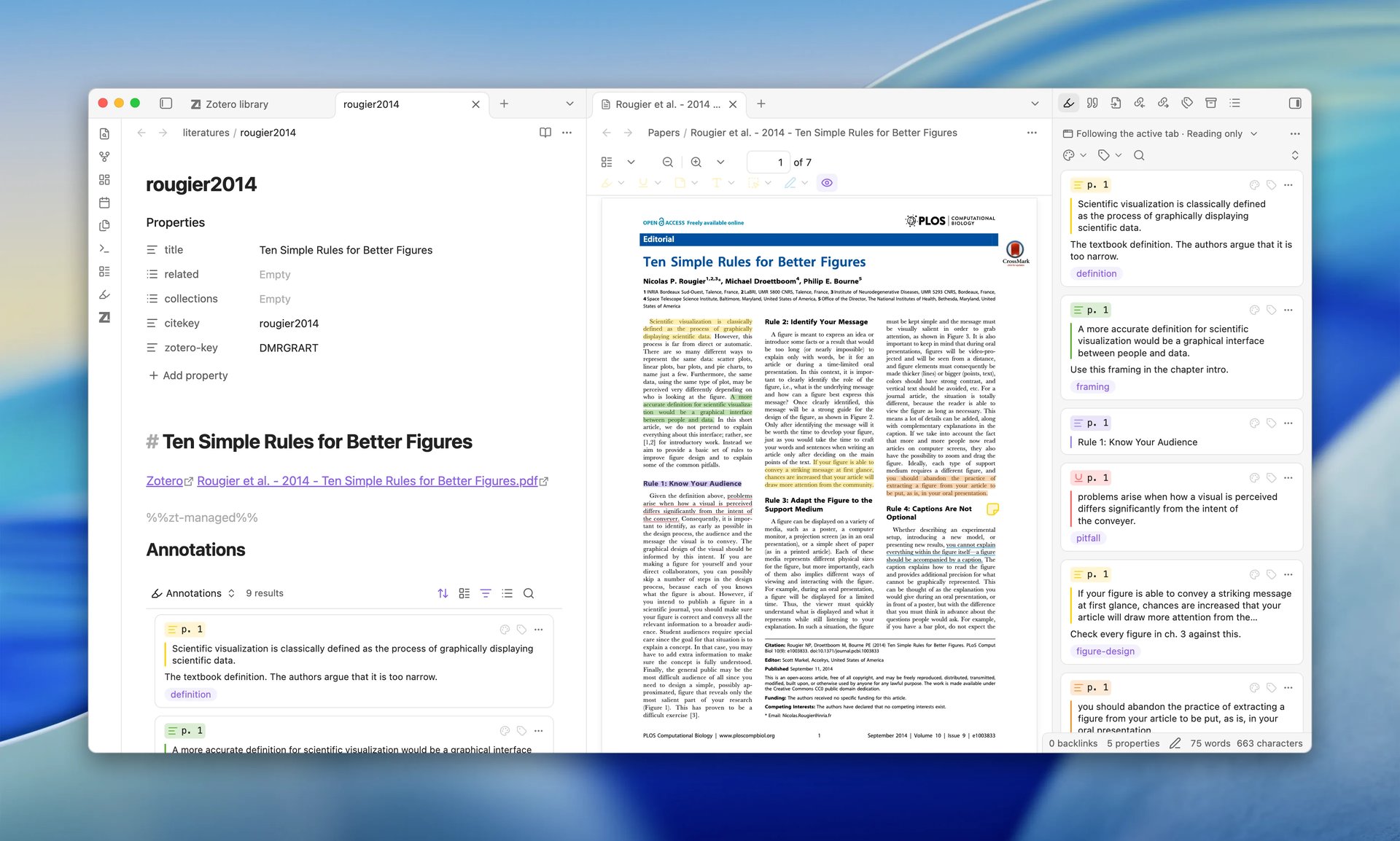This screenshot has height=841, width=1400.
Task: Open the PDF zoom level dropdown
Action: point(720,163)
